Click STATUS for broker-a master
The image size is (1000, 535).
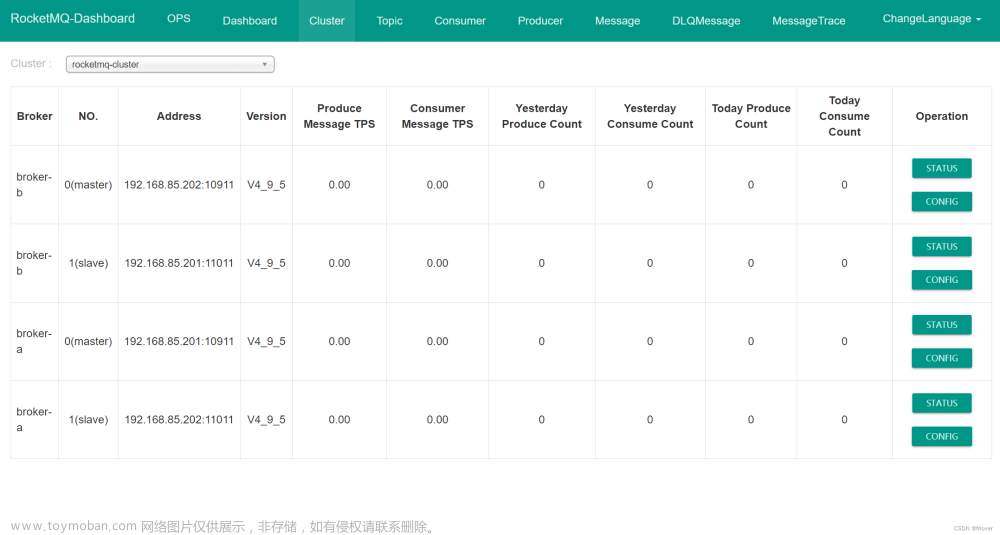(941, 325)
